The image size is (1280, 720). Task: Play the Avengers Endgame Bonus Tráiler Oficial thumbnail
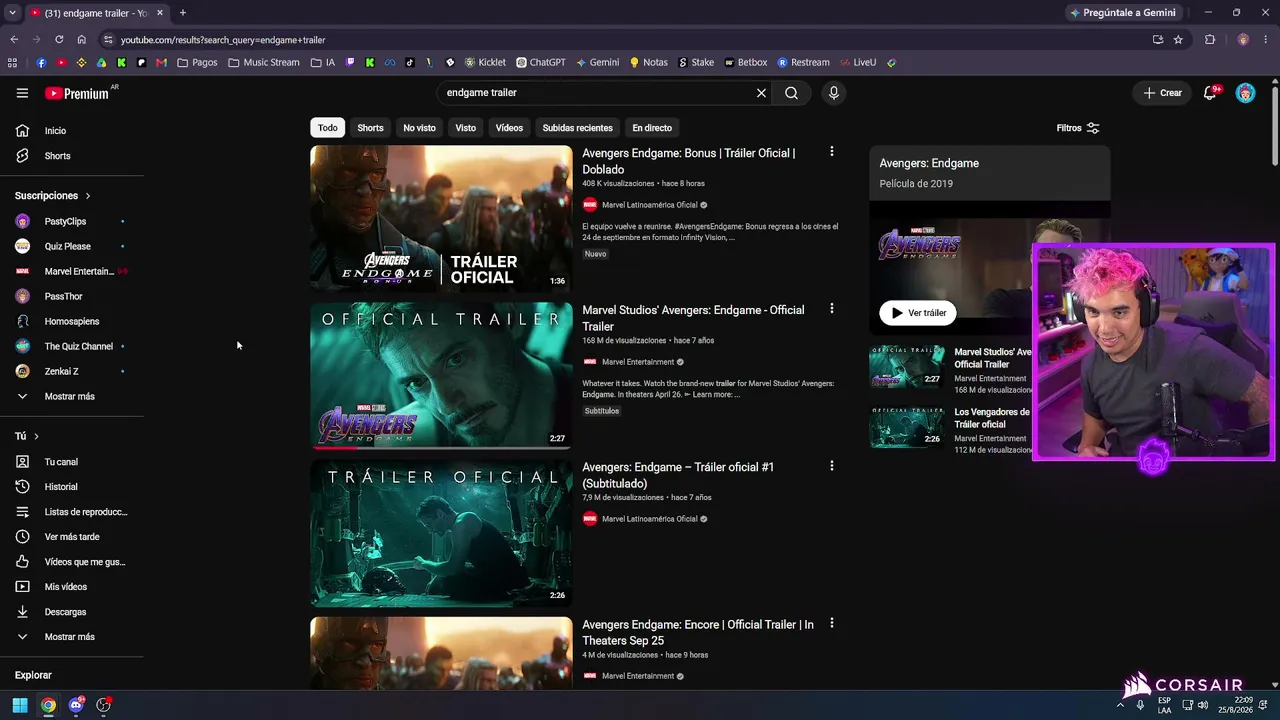coord(441,218)
